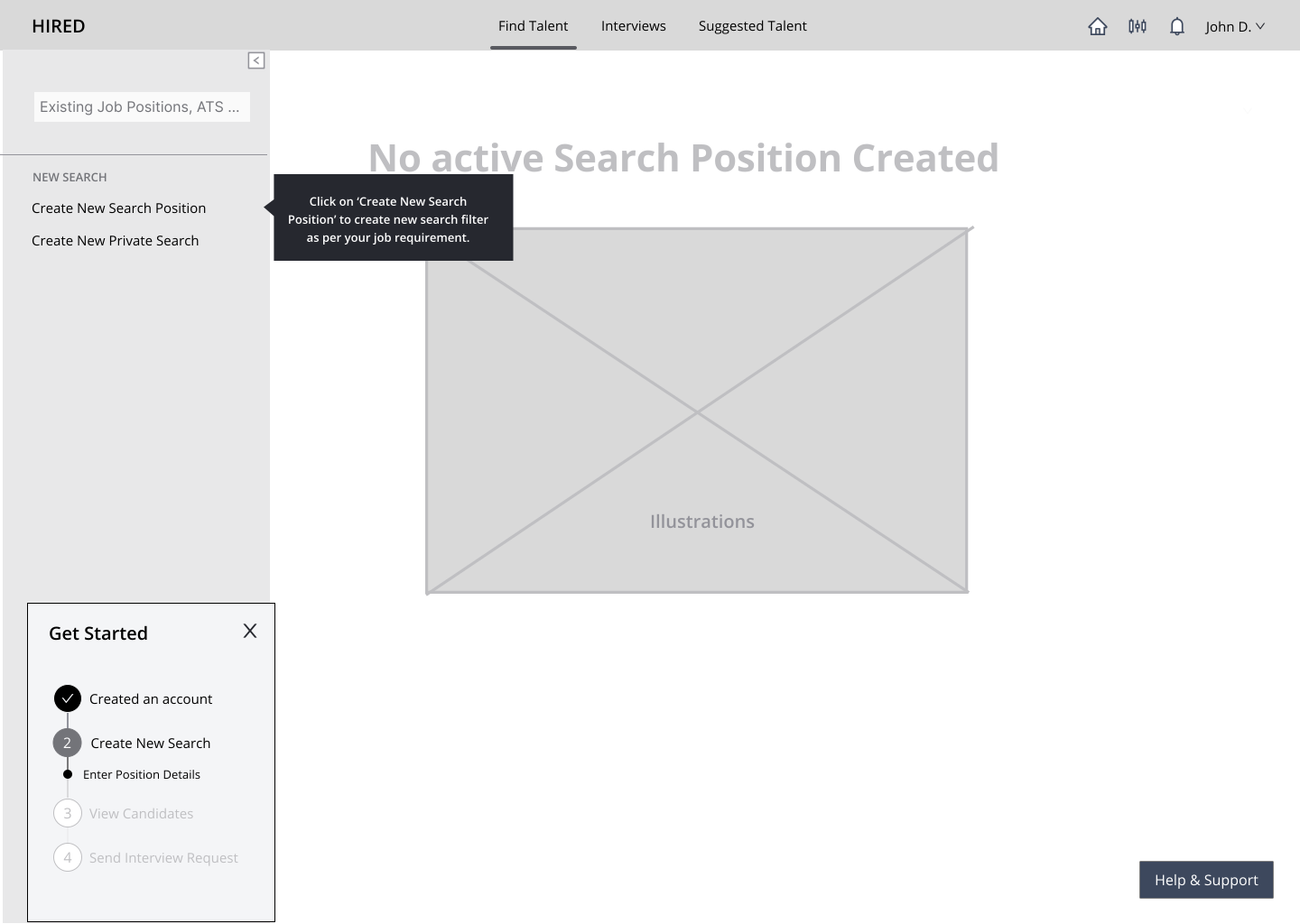Select the filters/settings sliders icon
Viewport: 1300px width, 924px height.
coord(1137,26)
